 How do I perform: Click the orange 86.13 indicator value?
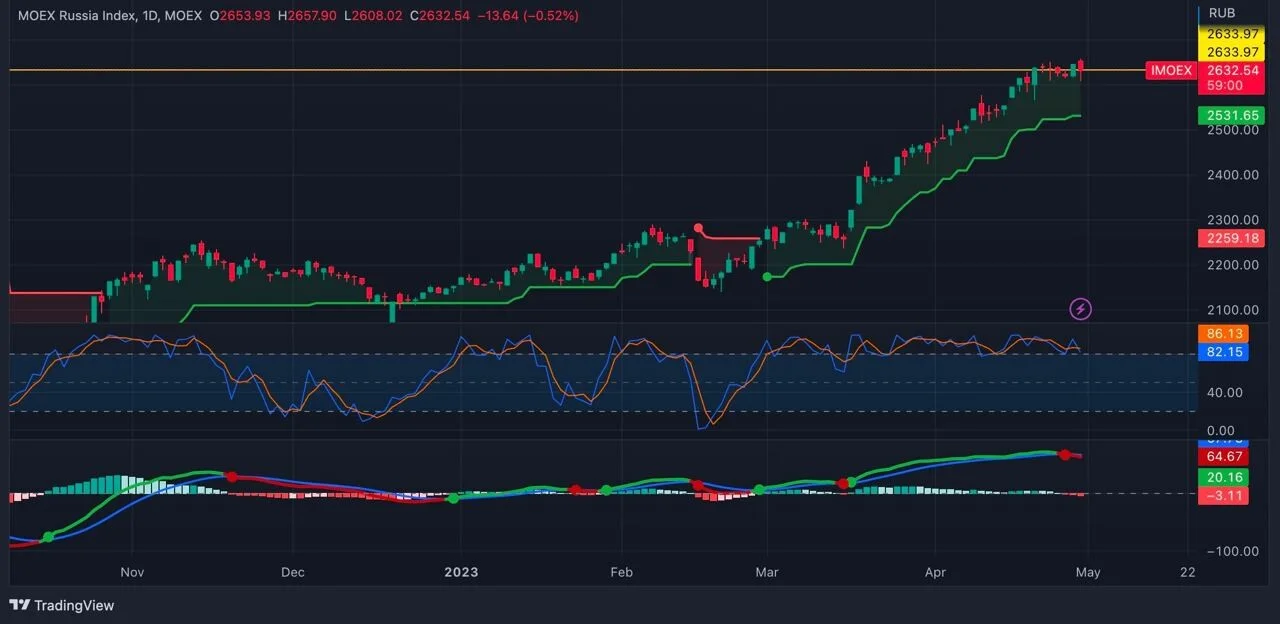click(1223, 332)
